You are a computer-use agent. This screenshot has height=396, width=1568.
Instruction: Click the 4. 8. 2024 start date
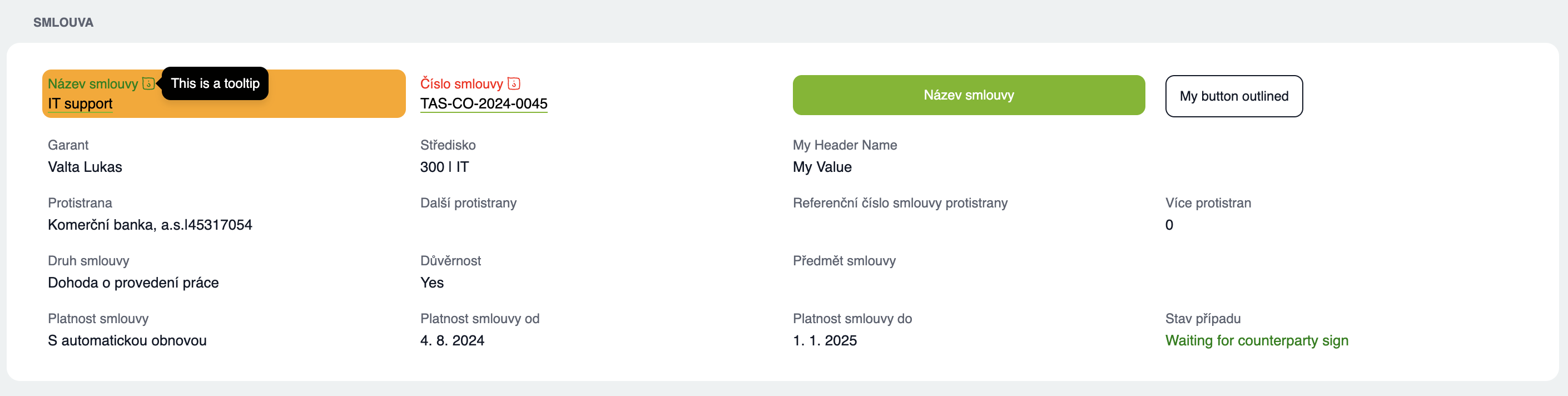click(x=452, y=340)
